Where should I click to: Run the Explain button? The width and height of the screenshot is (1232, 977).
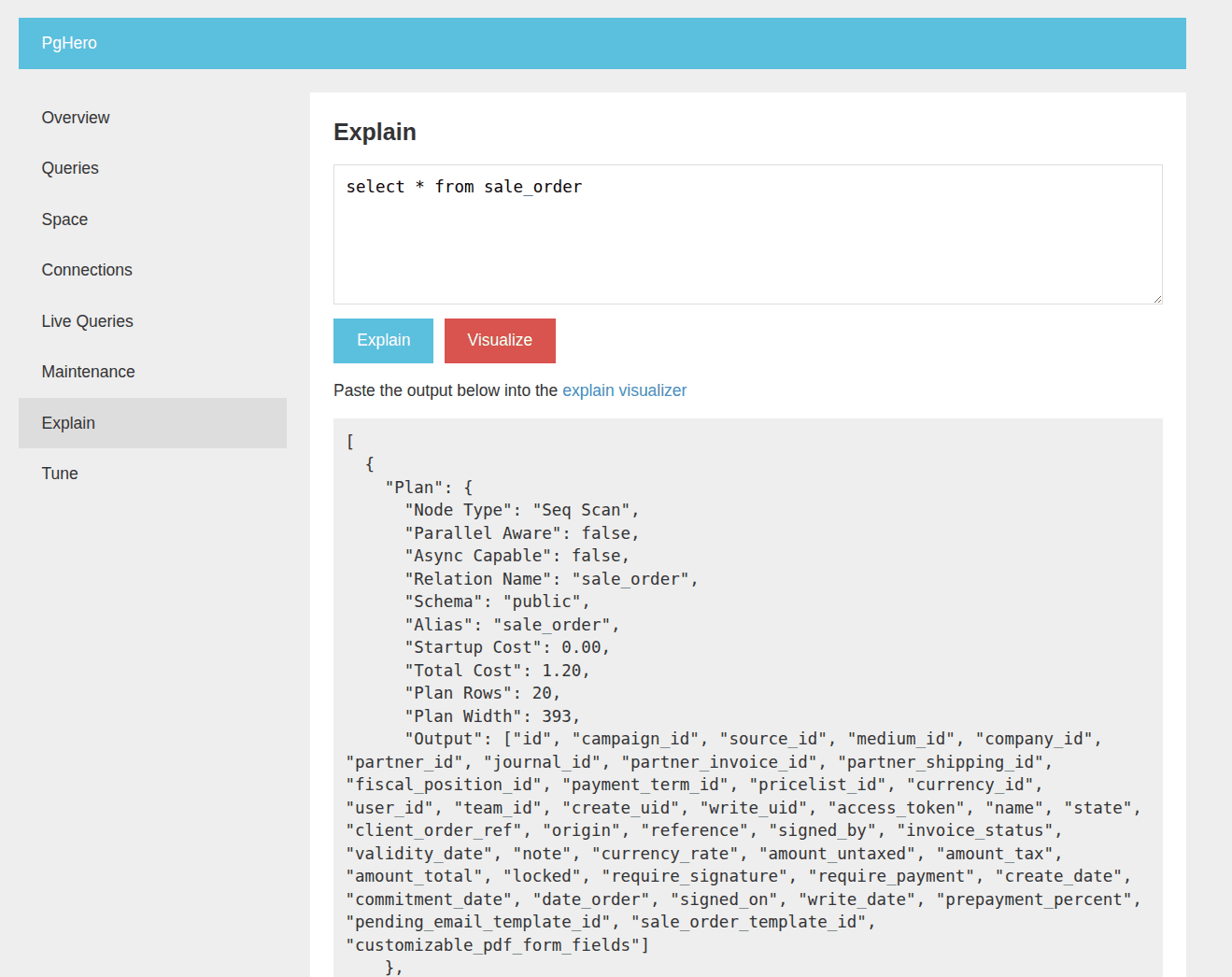(x=383, y=341)
